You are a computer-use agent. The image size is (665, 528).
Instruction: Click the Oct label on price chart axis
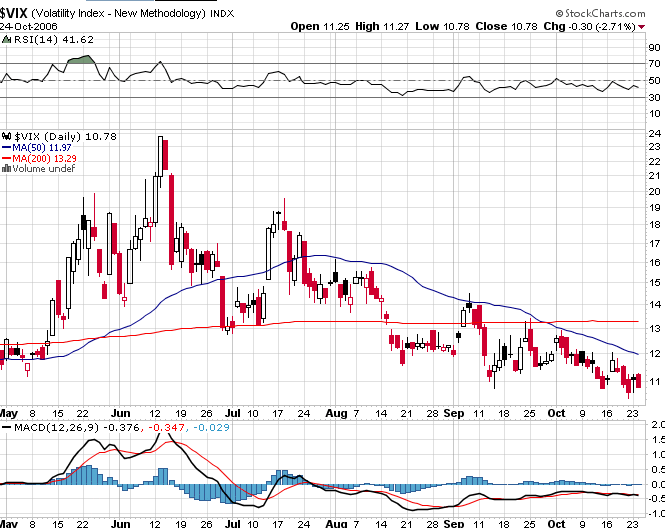click(557, 412)
